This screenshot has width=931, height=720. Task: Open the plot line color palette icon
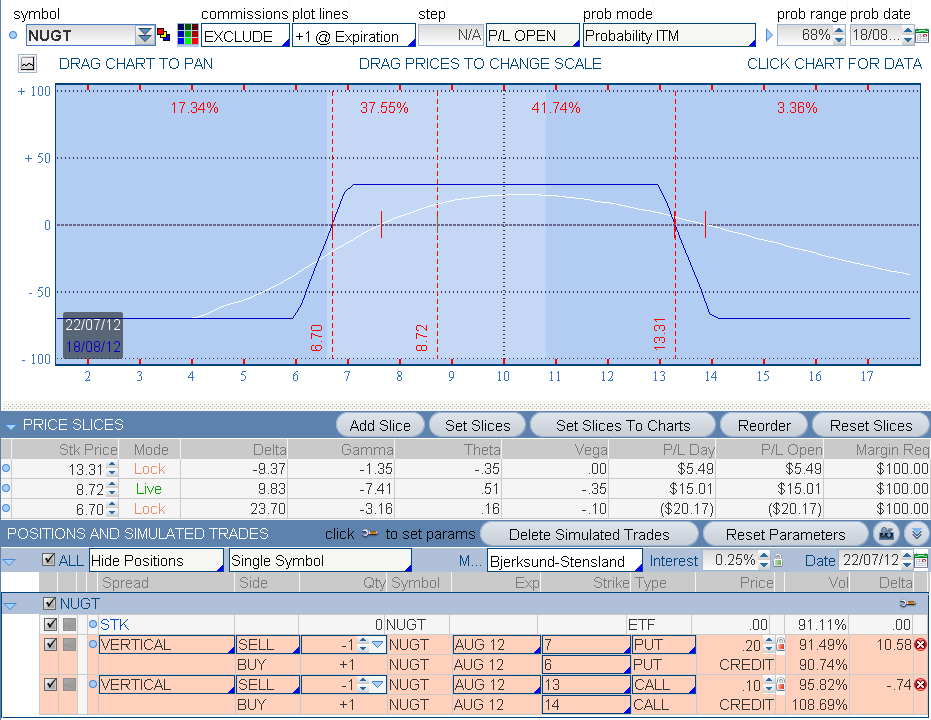coord(187,35)
